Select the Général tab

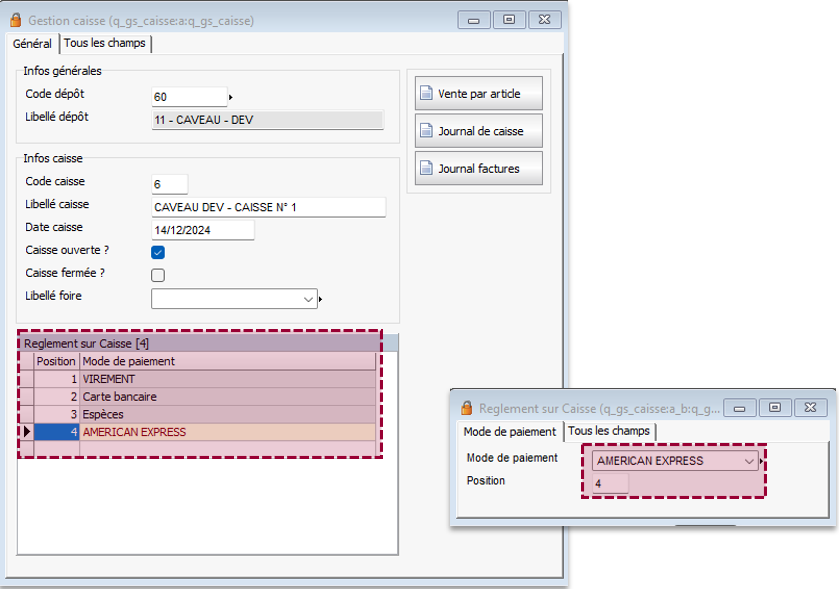[32, 44]
